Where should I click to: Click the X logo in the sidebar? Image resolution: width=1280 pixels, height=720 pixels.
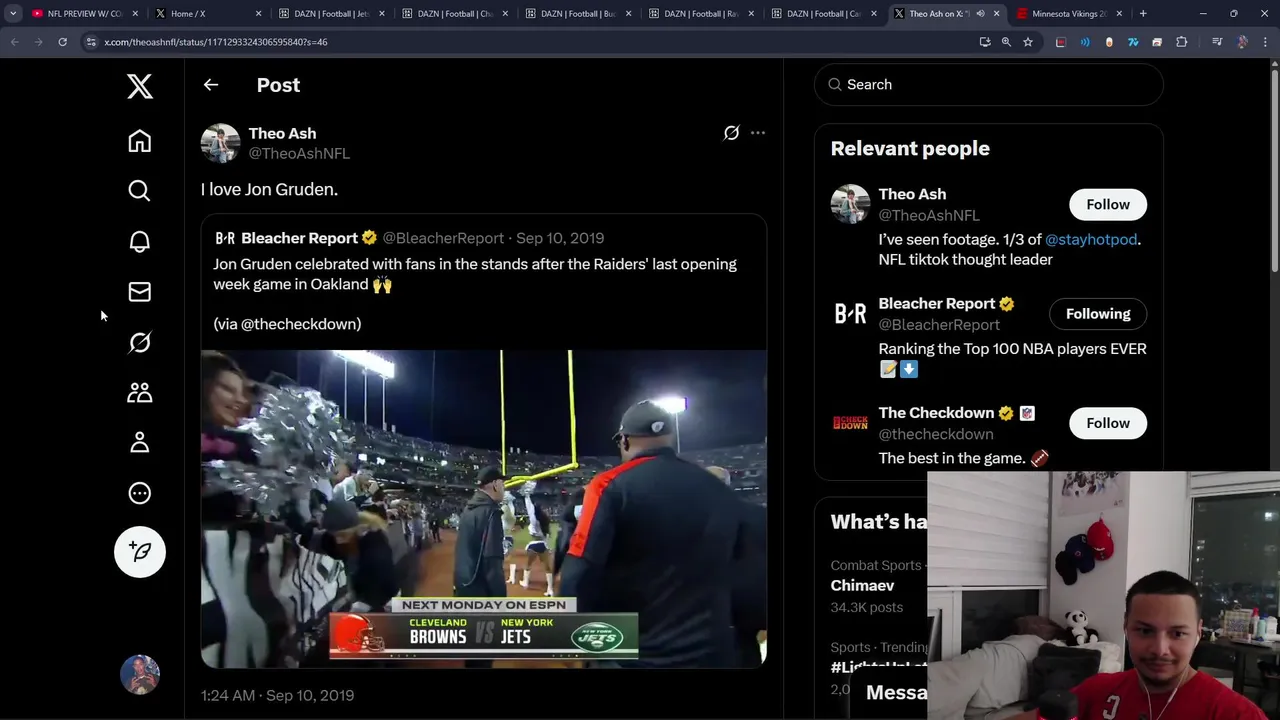point(140,86)
